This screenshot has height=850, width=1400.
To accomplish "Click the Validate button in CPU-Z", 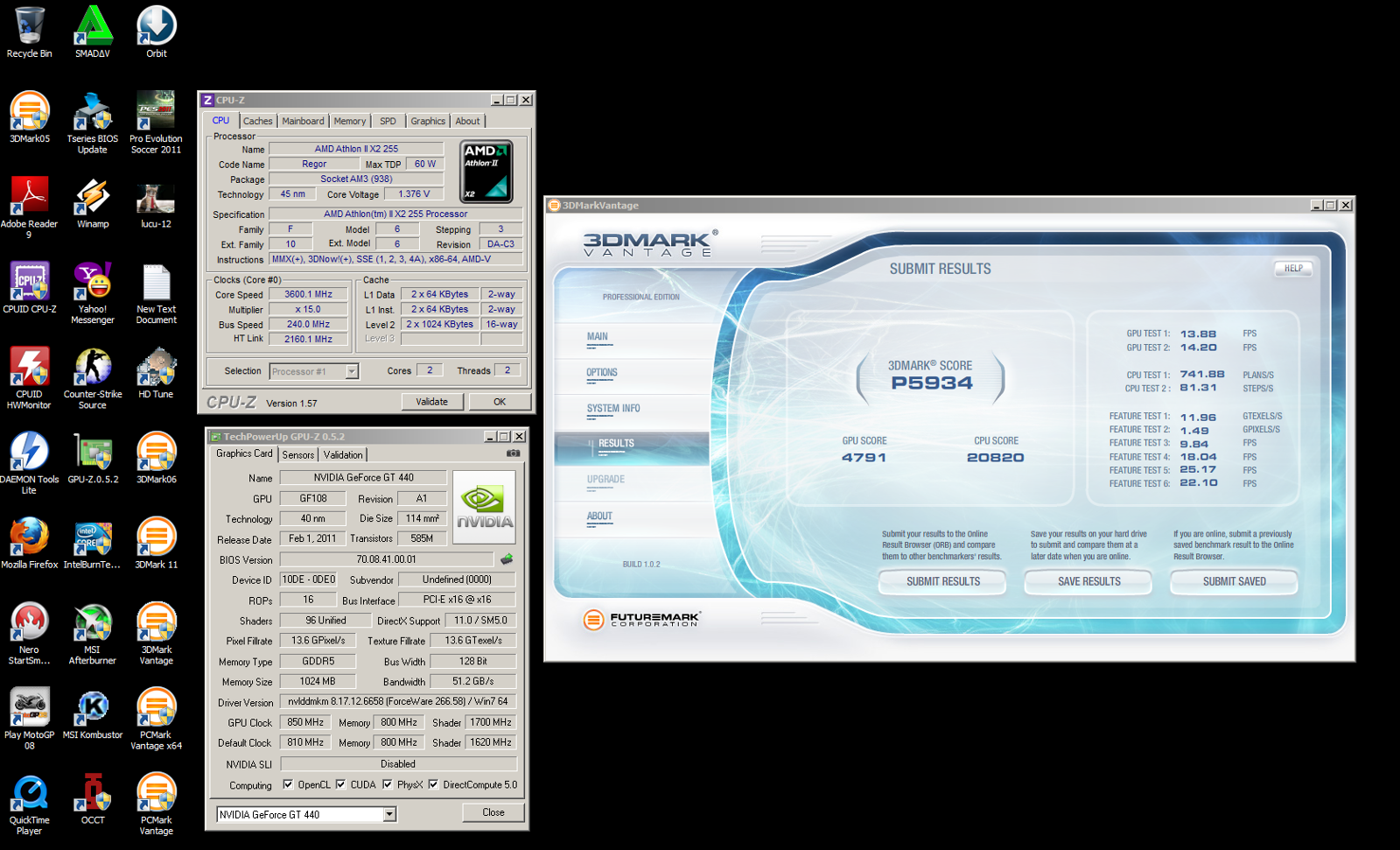I will click(431, 402).
